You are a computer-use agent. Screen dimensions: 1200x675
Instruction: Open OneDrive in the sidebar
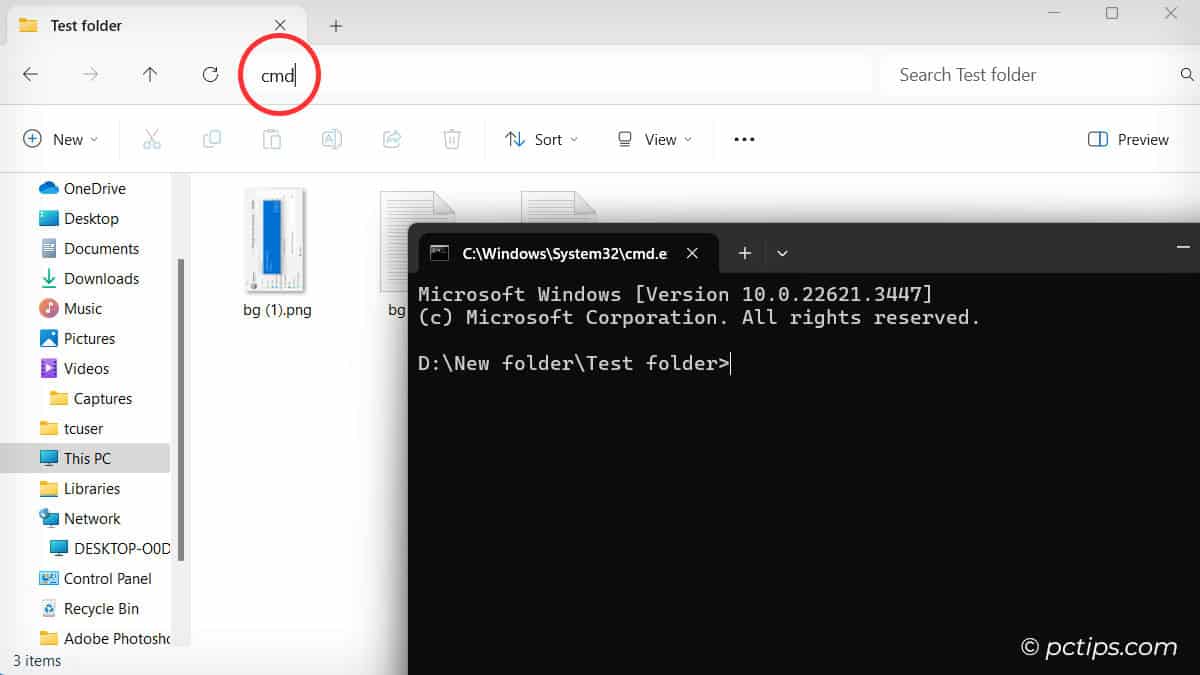pyautogui.click(x=95, y=188)
